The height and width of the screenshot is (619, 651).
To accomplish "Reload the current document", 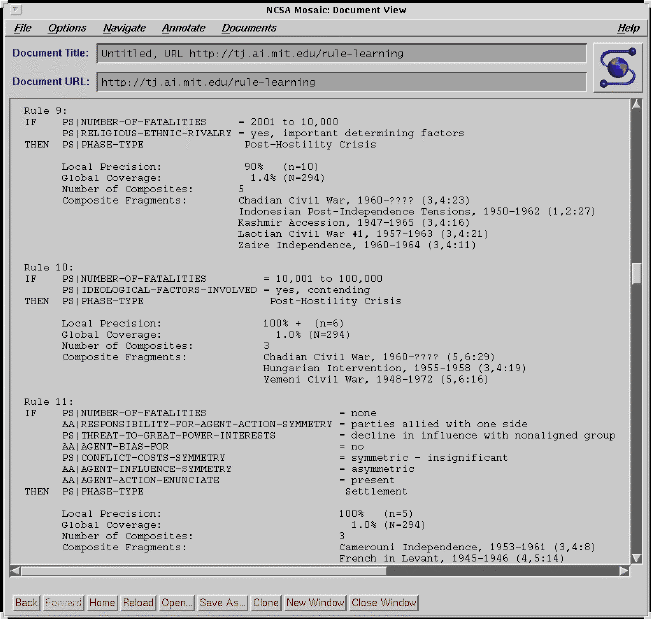I will pos(138,603).
